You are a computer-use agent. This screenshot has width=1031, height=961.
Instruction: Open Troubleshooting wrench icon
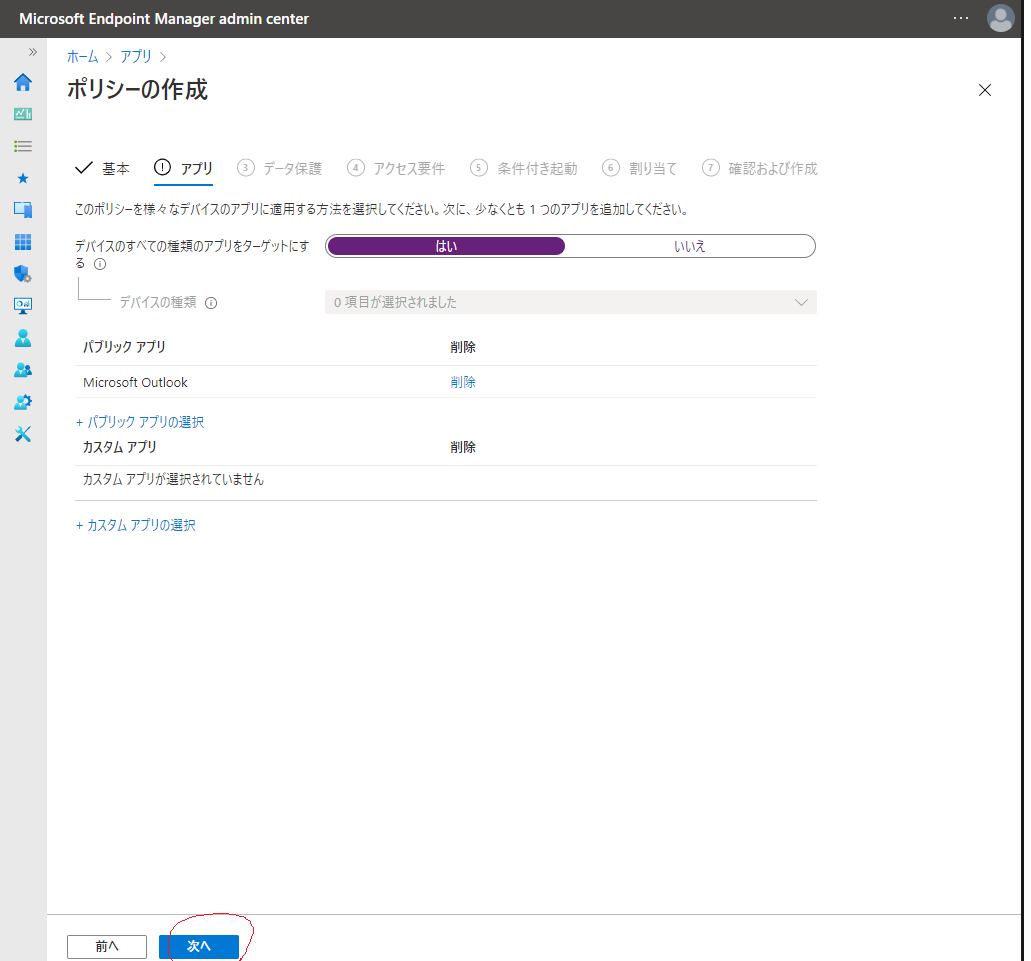23,434
